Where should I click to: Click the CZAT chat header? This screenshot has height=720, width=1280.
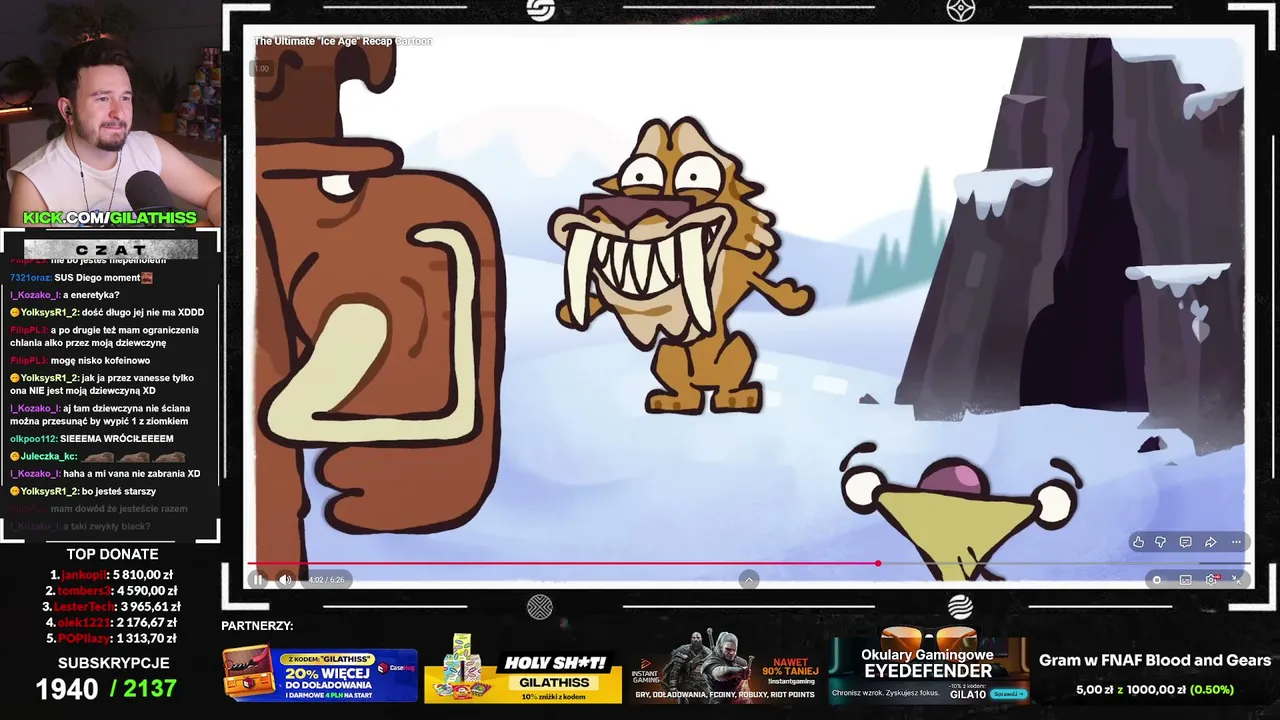110,249
